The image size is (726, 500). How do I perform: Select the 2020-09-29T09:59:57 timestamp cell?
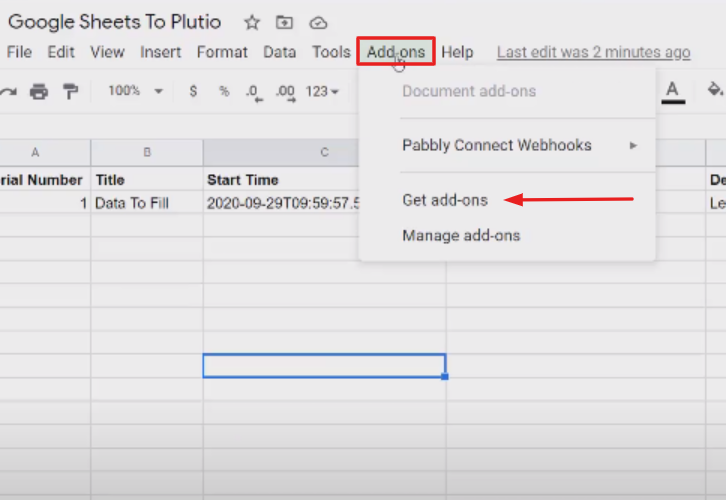click(x=281, y=203)
